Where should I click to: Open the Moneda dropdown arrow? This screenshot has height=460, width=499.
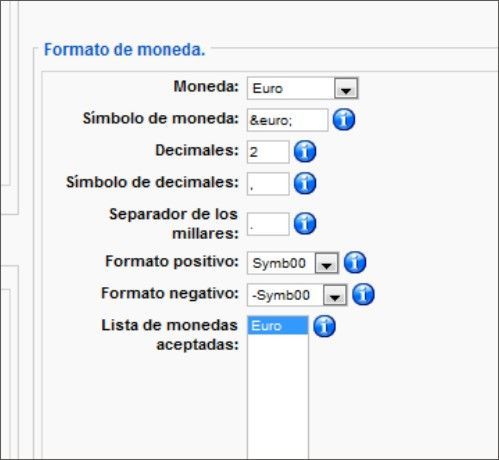[346, 89]
